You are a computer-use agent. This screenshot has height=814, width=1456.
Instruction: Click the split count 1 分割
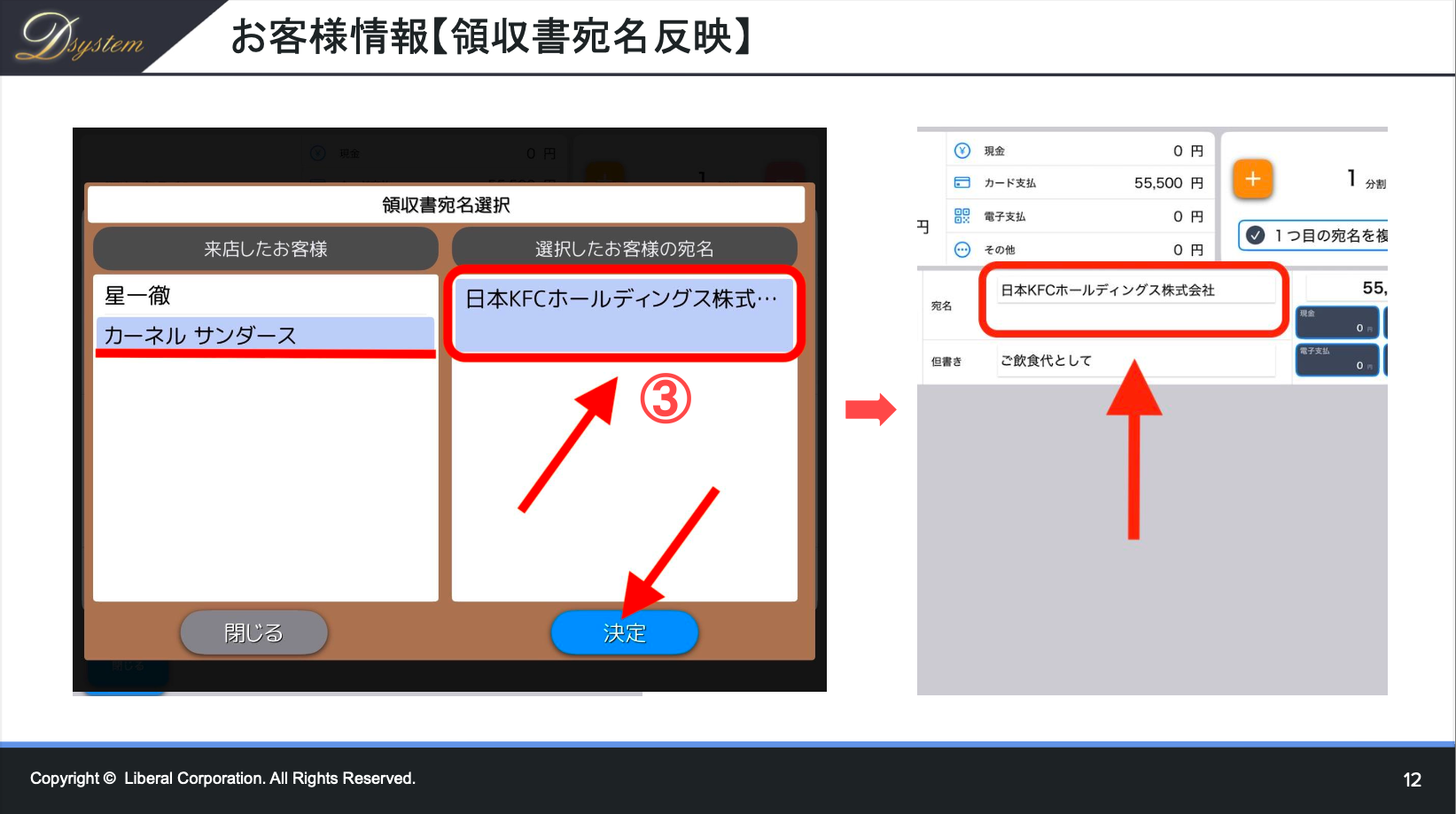point(1366,179)
